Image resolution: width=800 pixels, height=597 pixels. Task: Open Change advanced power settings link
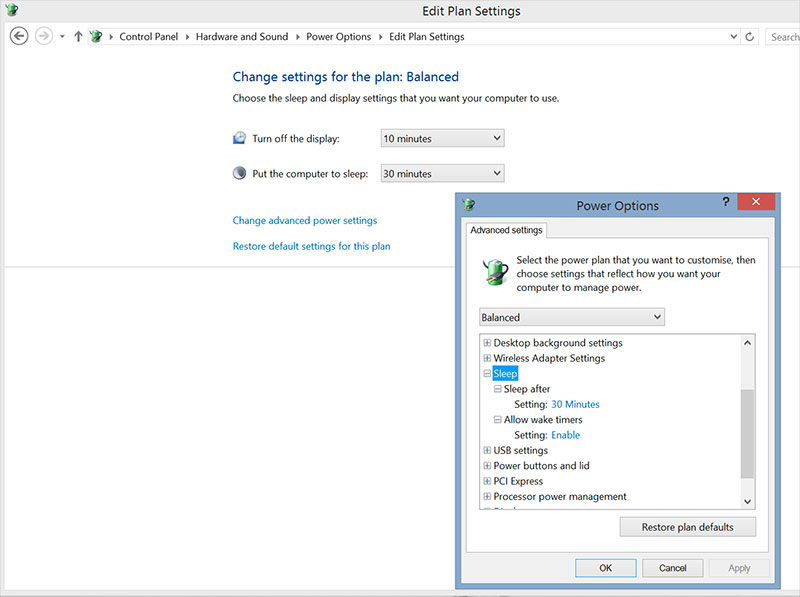point(305,220)
